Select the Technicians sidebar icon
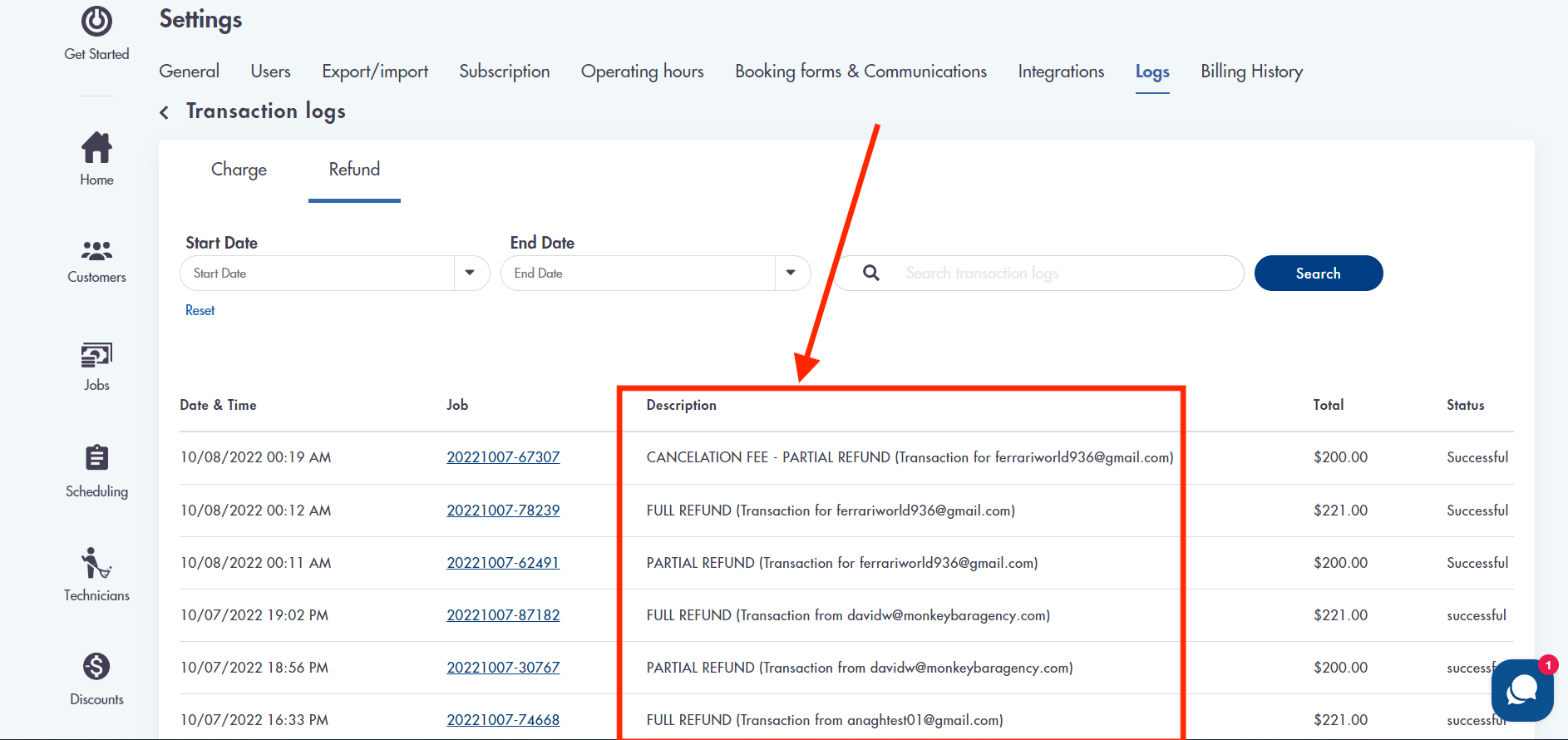The width and height of the screenshot is (1568, 740). pos(96,563)
